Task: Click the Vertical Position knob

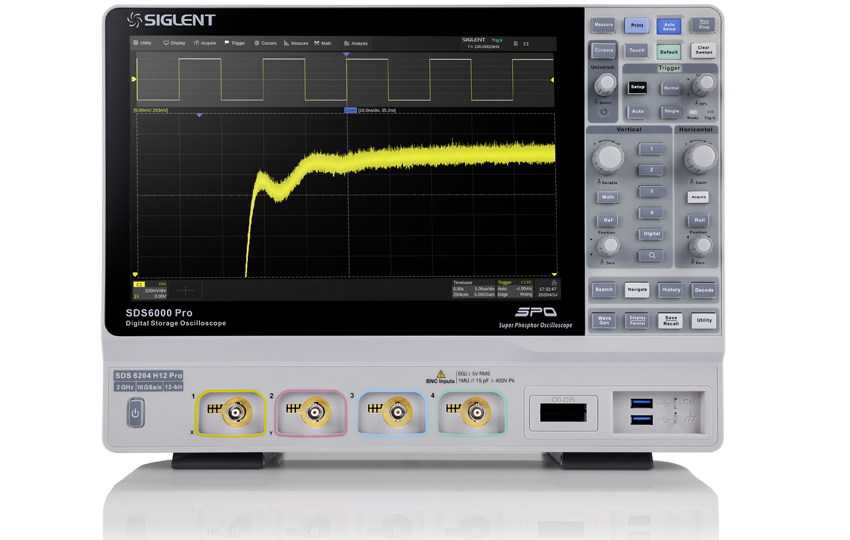Action: click(608, 246)
